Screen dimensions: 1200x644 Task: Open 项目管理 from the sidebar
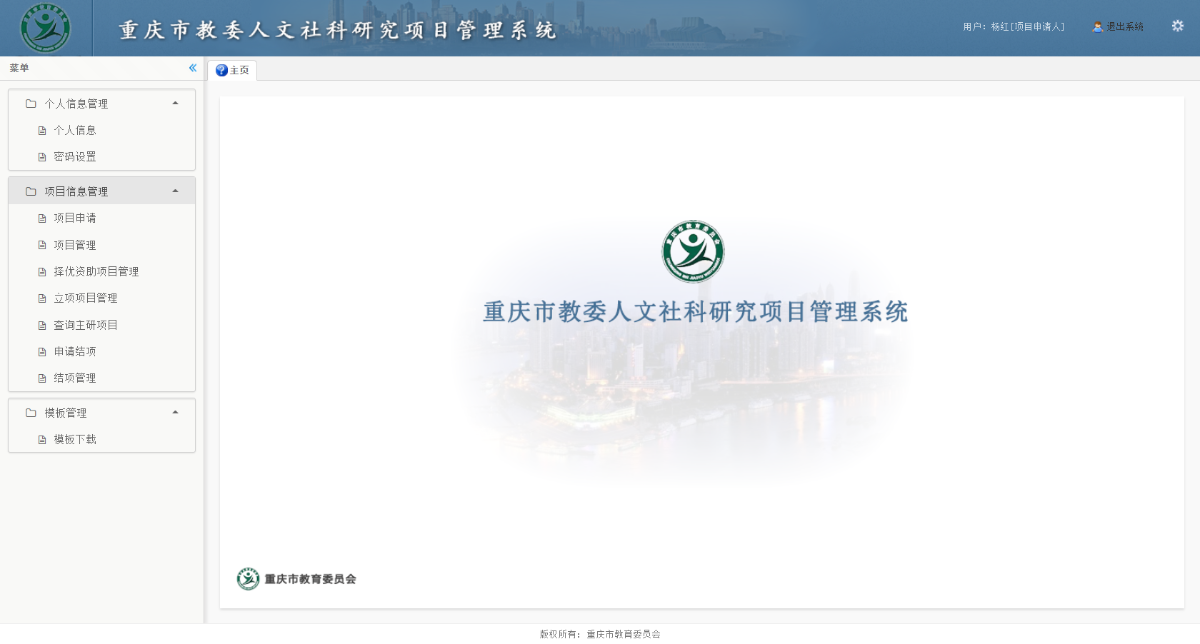click(75, 245)
